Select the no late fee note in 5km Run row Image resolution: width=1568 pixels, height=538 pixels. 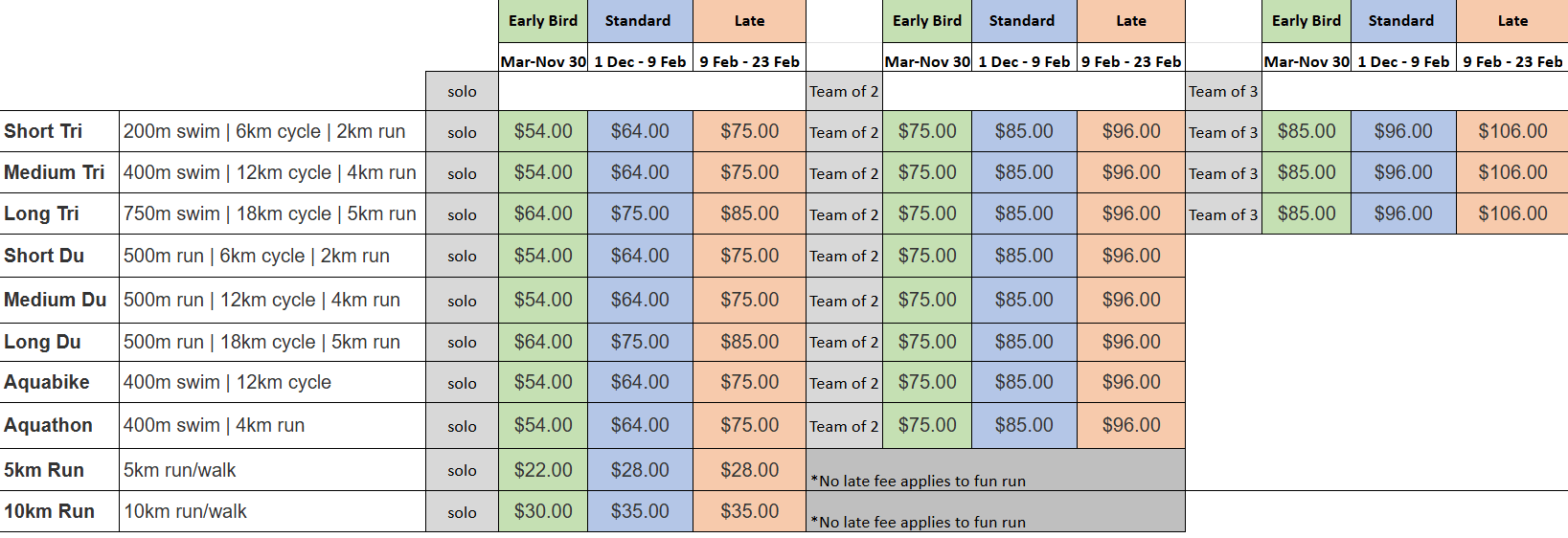918,481
